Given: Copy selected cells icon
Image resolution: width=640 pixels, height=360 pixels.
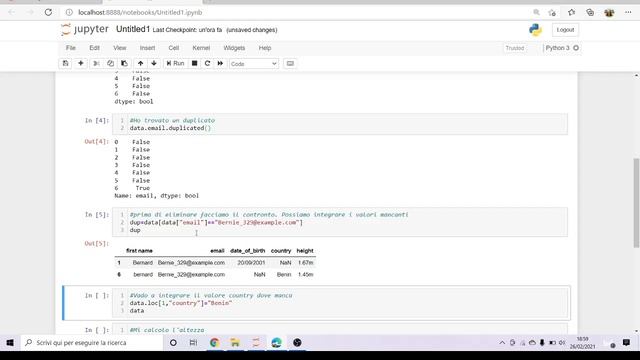Looking at the screenshot, I should [x=110, y=63].
